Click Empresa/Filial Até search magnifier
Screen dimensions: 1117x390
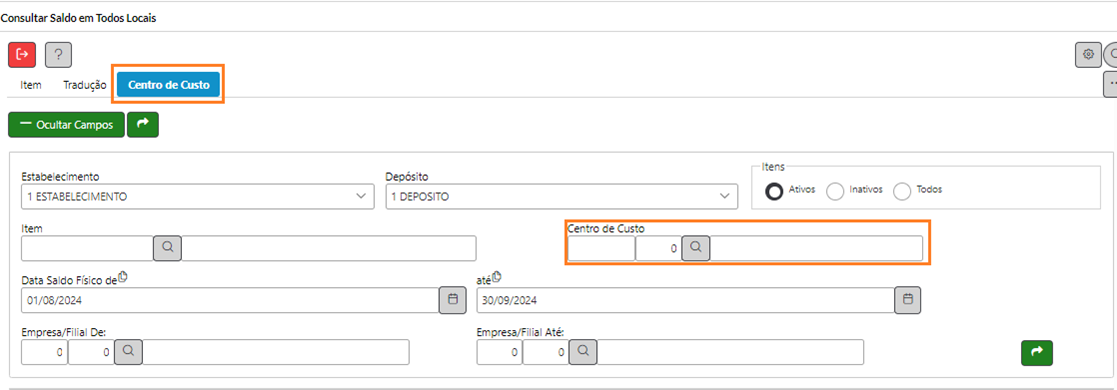[x=583, y=351]
